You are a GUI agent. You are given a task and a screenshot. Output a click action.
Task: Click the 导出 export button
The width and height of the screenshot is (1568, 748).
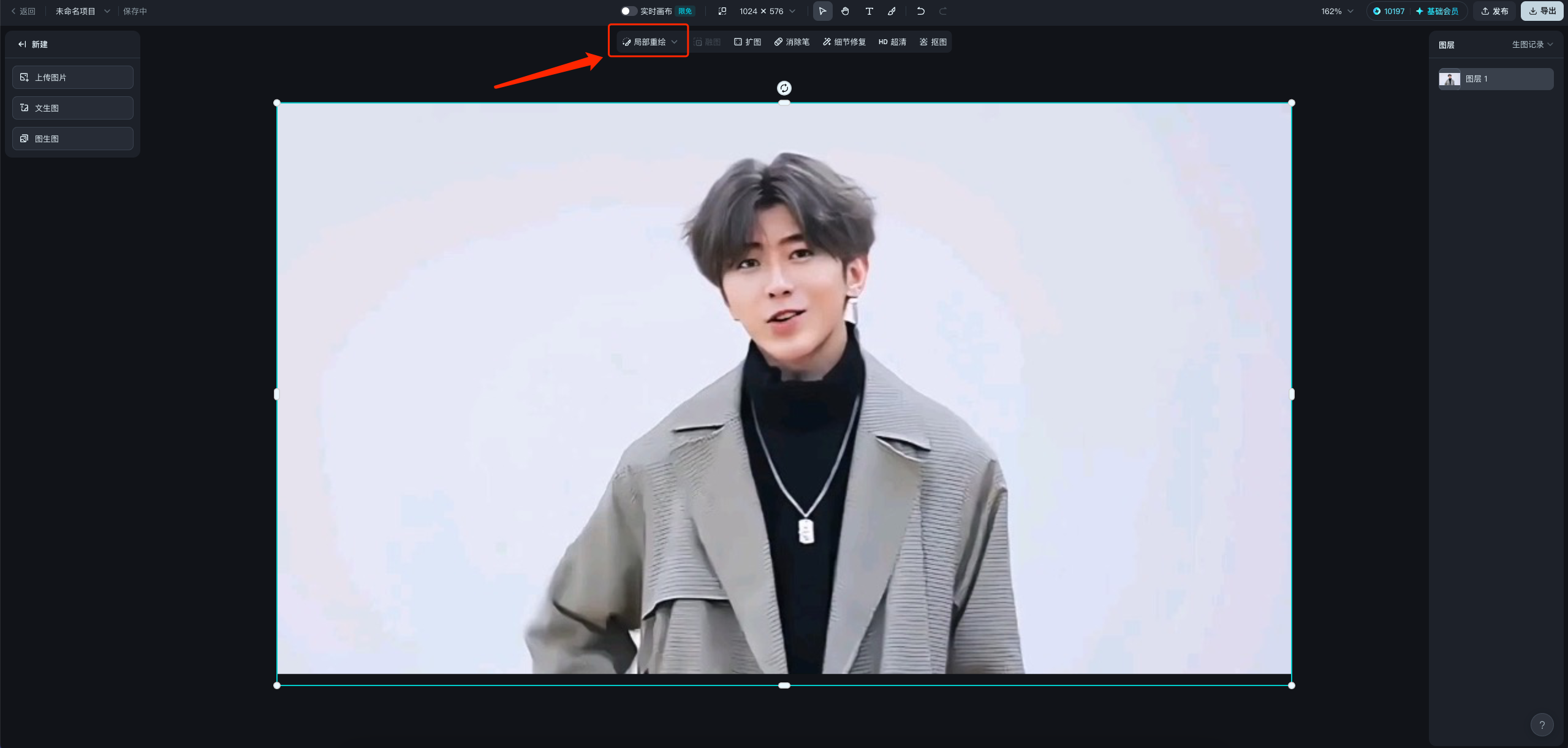coord(1542,11)
